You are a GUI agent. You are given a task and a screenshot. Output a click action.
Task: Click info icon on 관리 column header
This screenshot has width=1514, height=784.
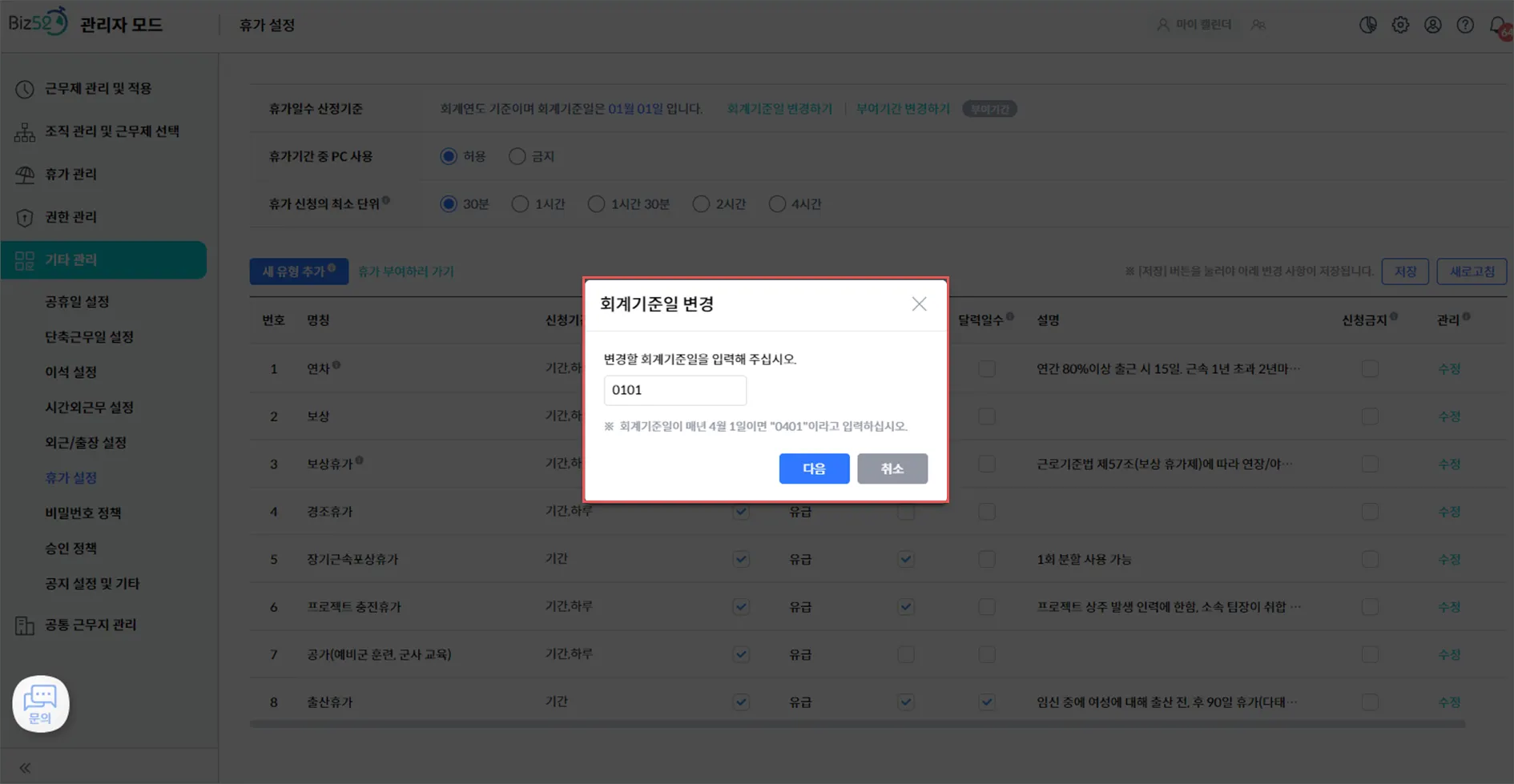point(1466,316)
